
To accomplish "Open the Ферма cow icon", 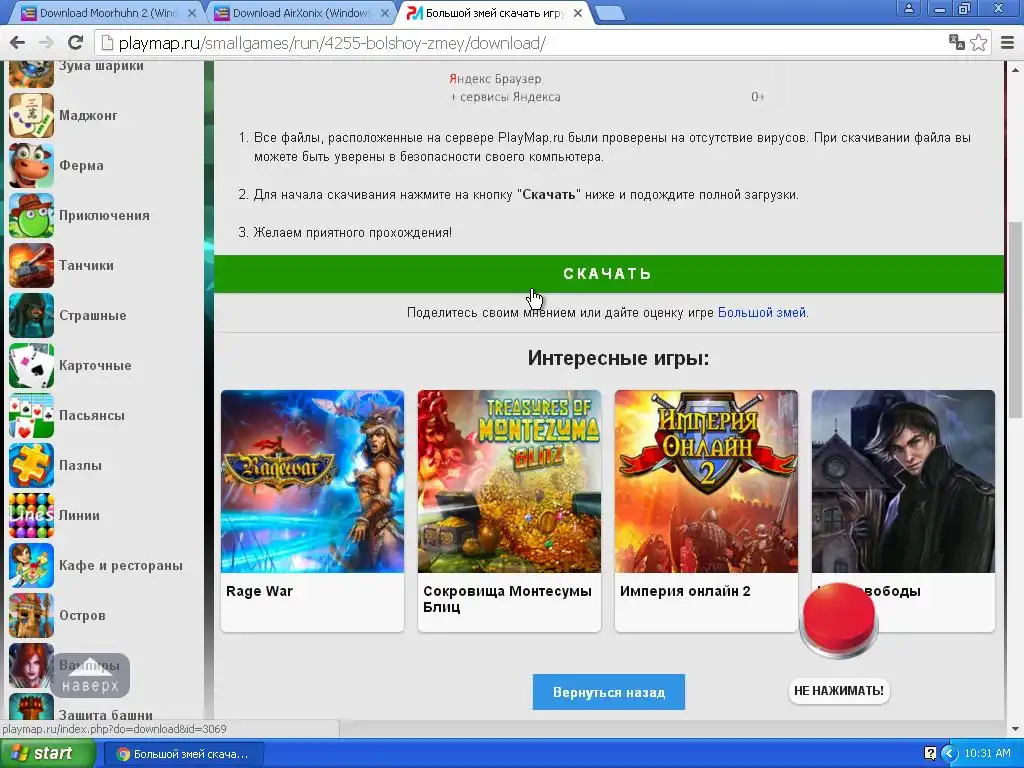I will pyautogui.click(x=31, y=166).
